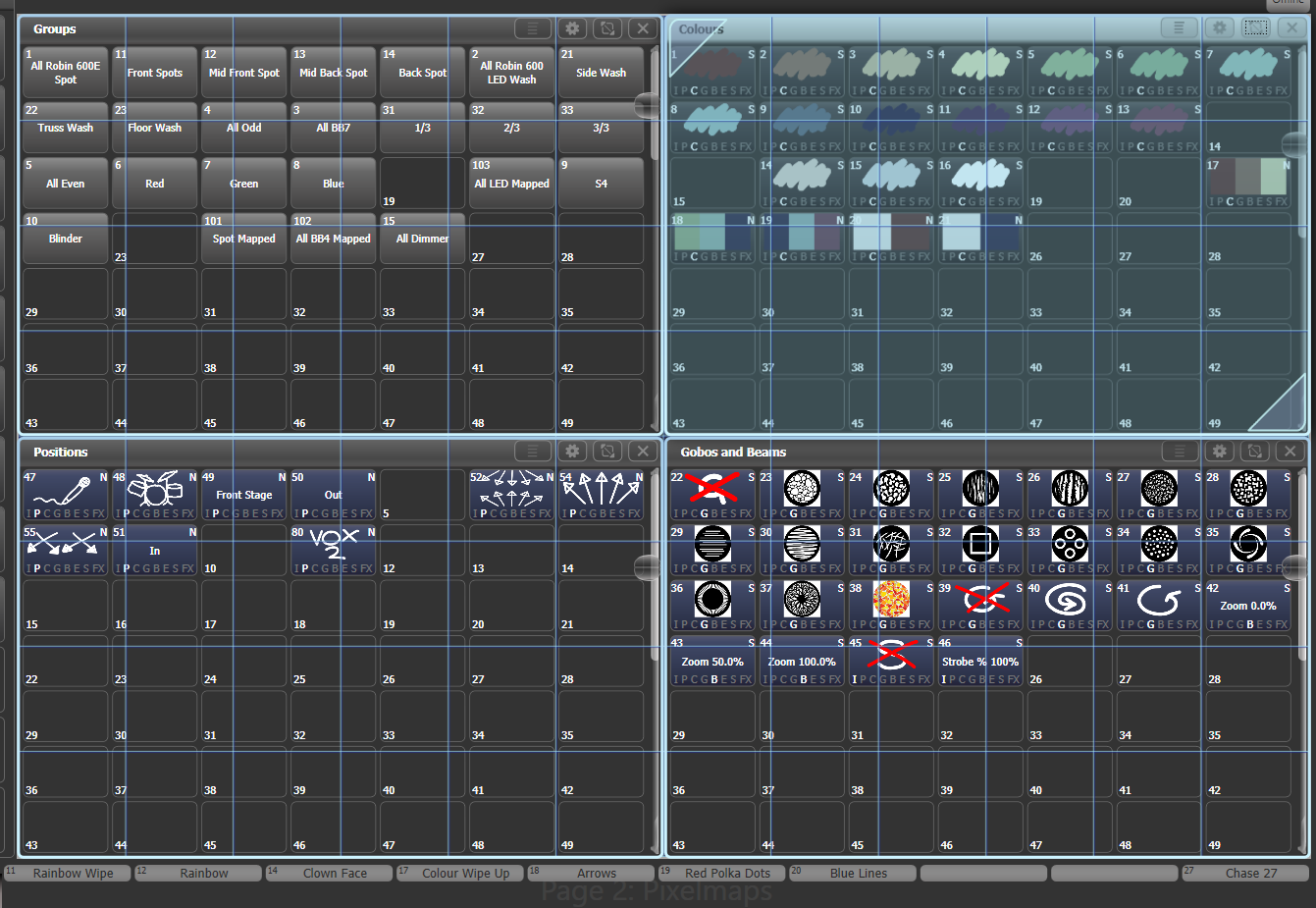Viewport: 1316px width, 908px height.
Task: Open the Positions window context menu
Action: (x=533, y=452)
